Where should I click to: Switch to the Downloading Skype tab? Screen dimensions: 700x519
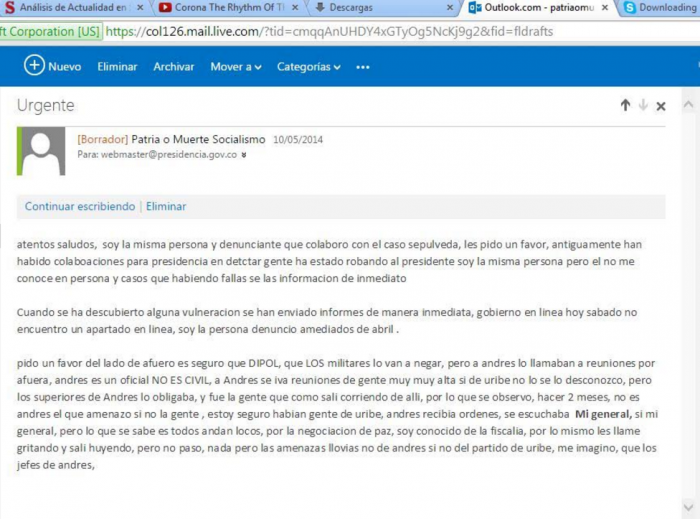(661, 7)
